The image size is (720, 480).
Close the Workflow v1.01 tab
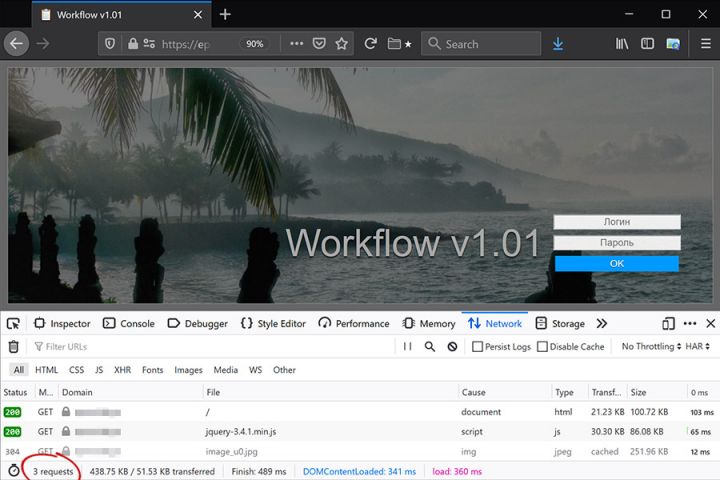point(198,15)
